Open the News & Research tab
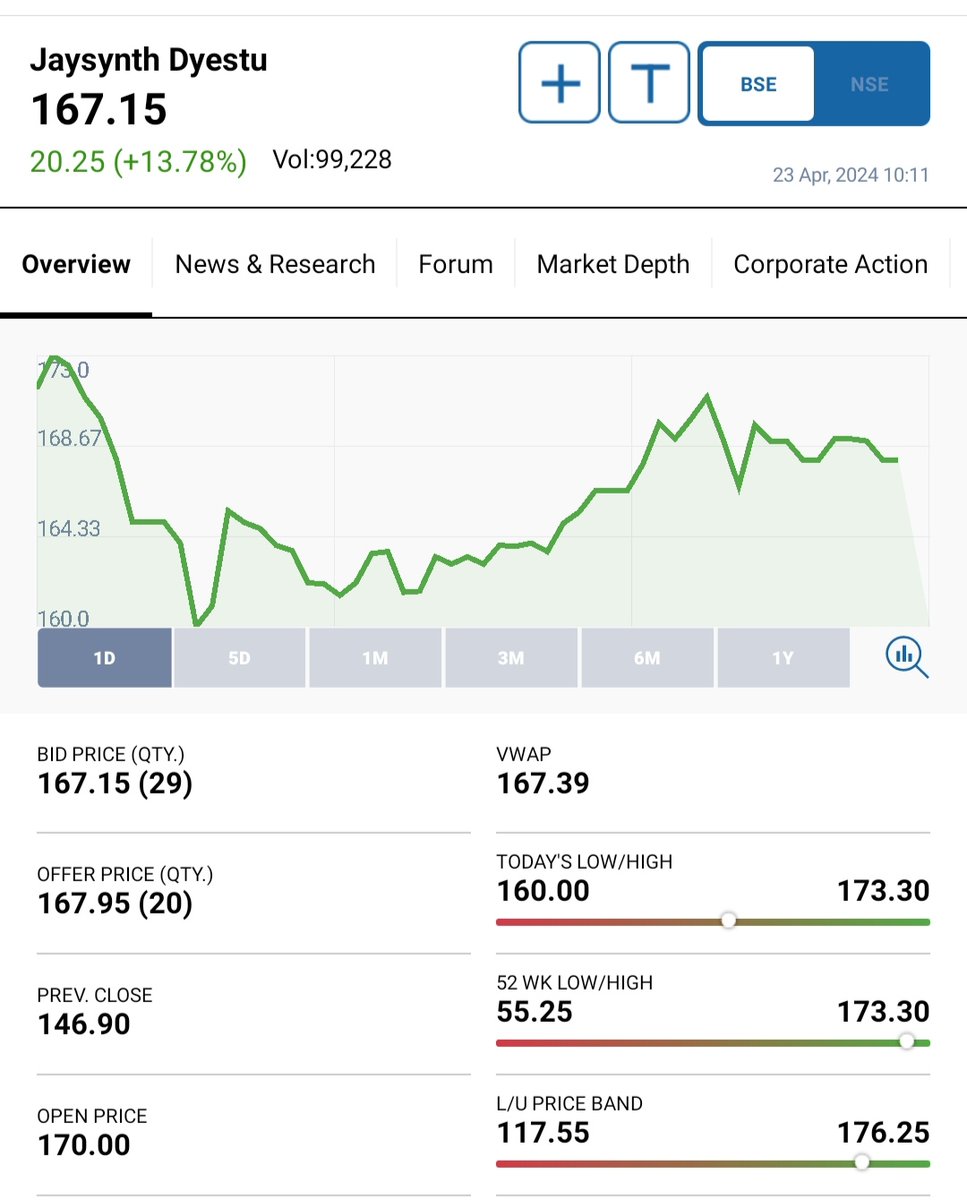967x1200 pixels. [275, 265]
